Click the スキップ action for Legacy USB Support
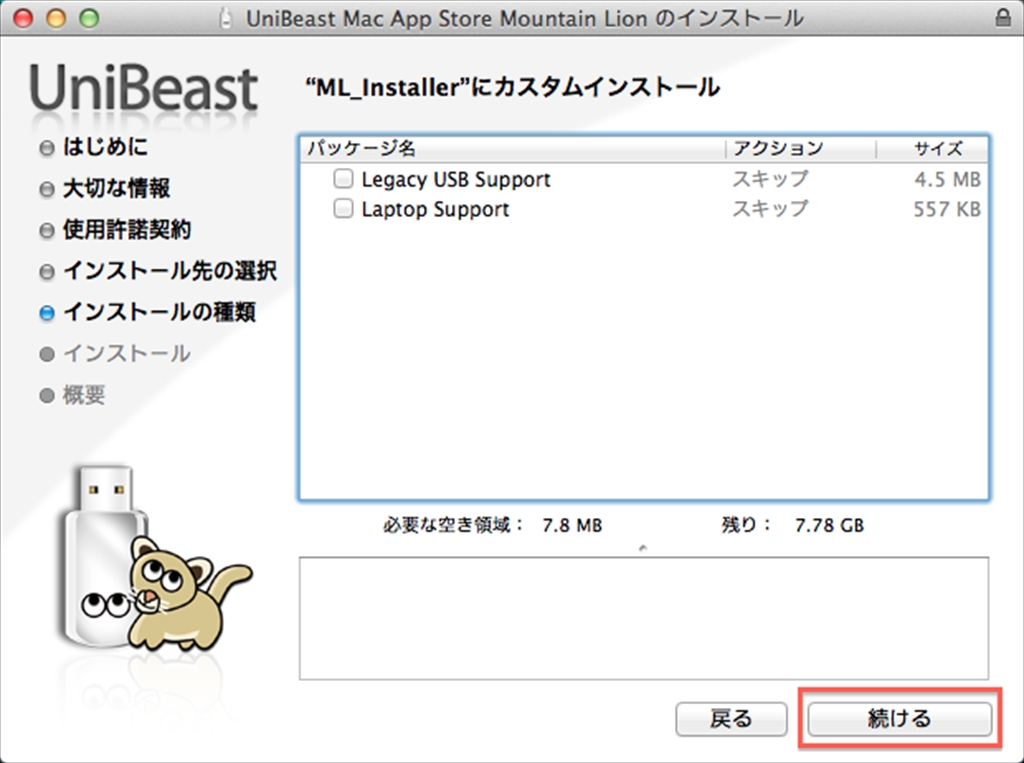Viewport: 1024px width, 763px height. [x=770, y=178]
